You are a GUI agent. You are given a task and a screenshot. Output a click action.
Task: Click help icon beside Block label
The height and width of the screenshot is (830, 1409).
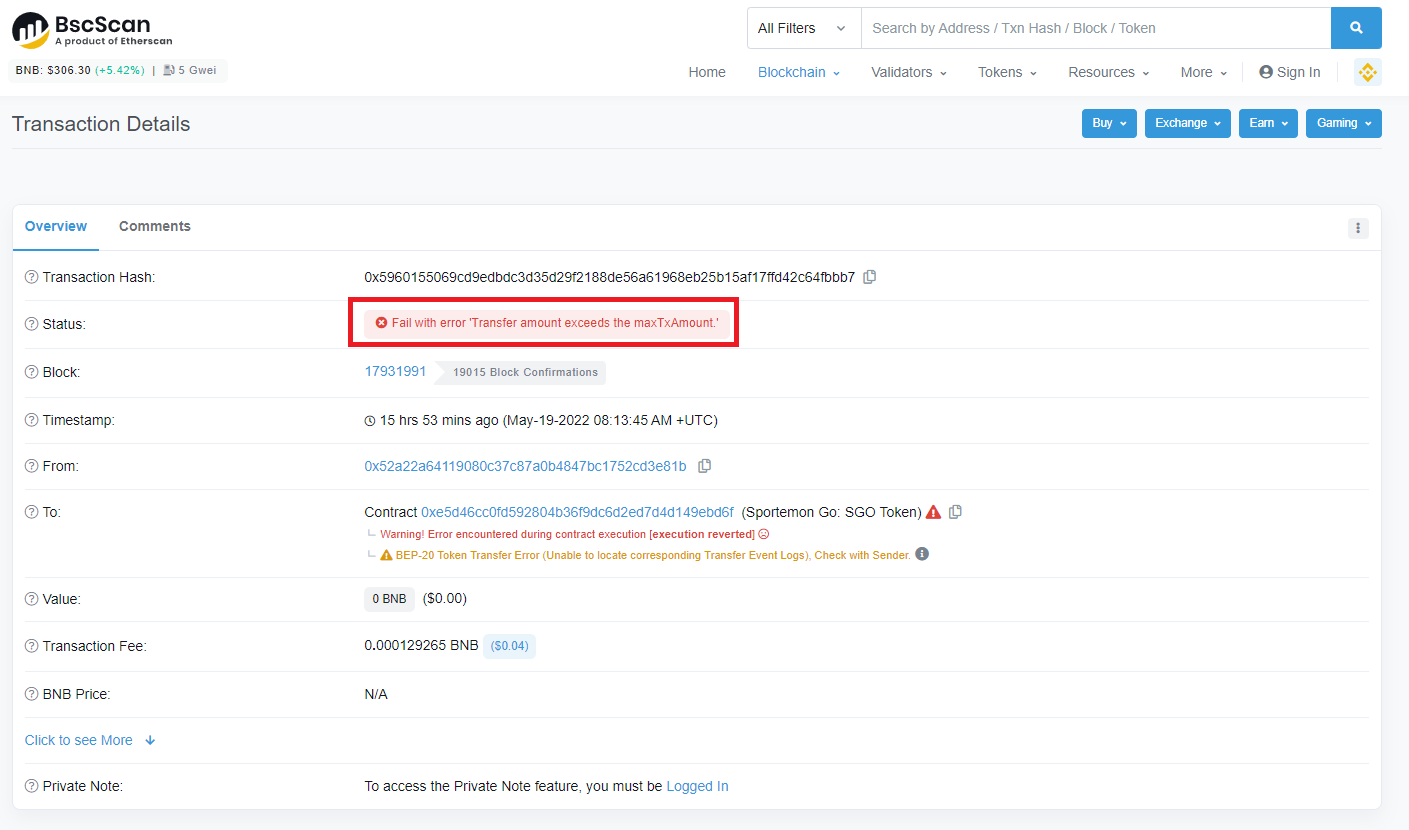tap(31, 372)
